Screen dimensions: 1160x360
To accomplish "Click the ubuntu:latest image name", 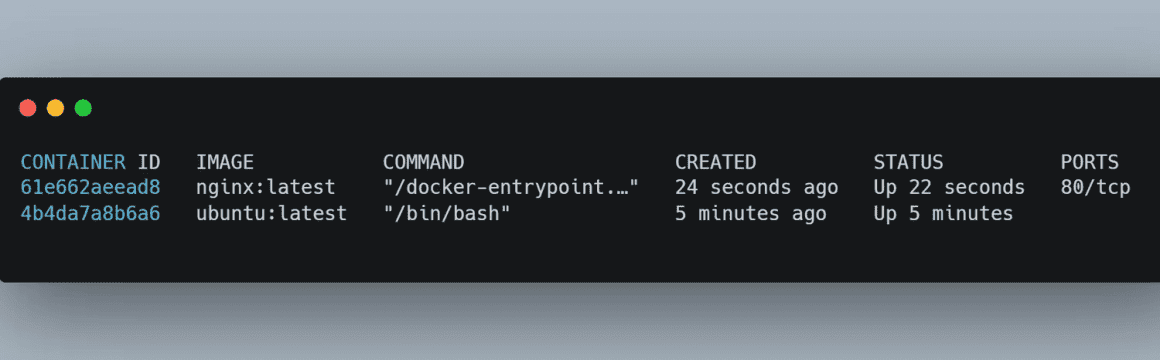I will click(x=272, y=214).
